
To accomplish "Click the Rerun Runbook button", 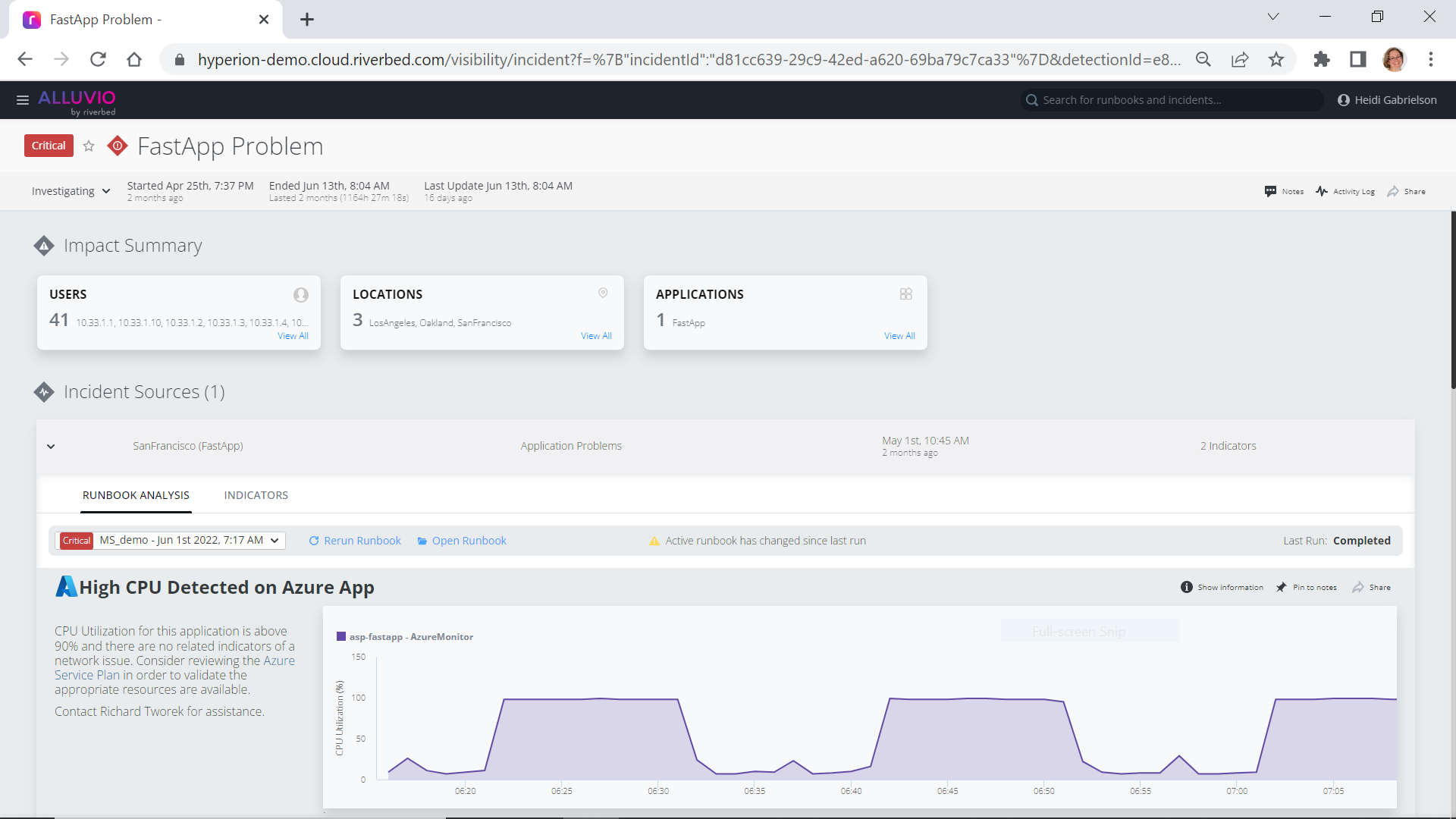I will click(355, 541).
